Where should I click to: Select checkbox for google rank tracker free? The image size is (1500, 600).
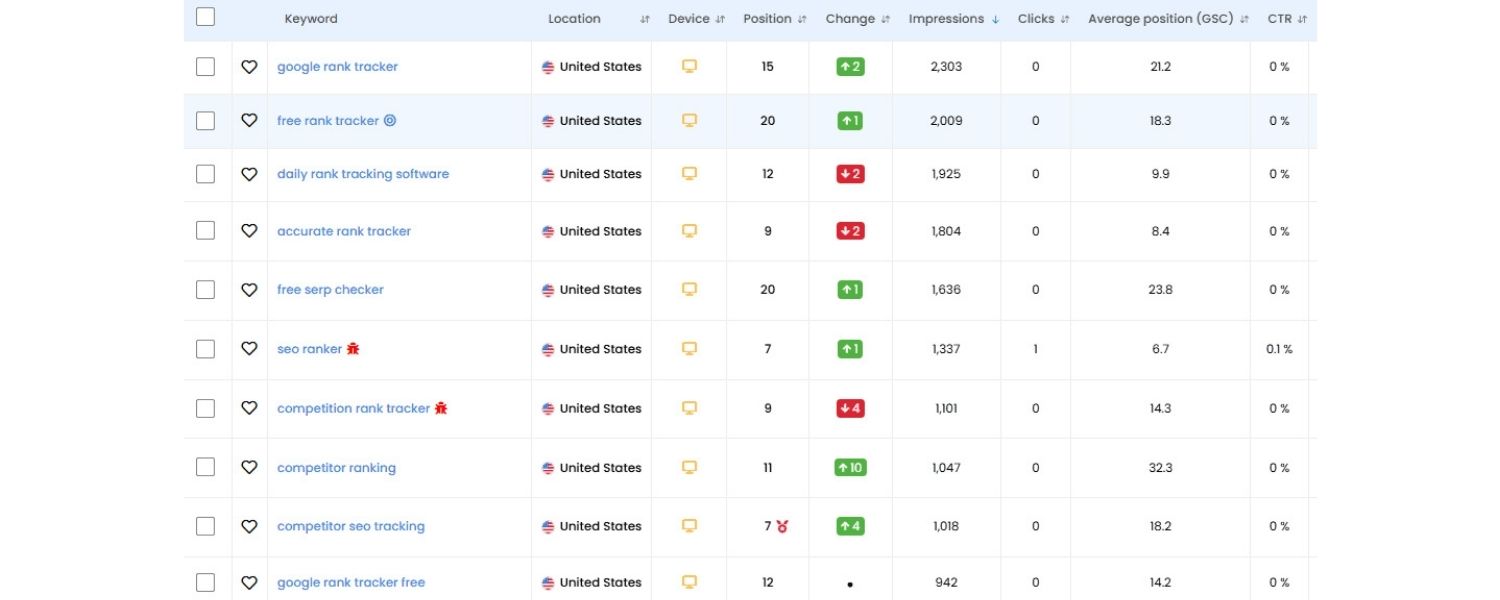205,582
